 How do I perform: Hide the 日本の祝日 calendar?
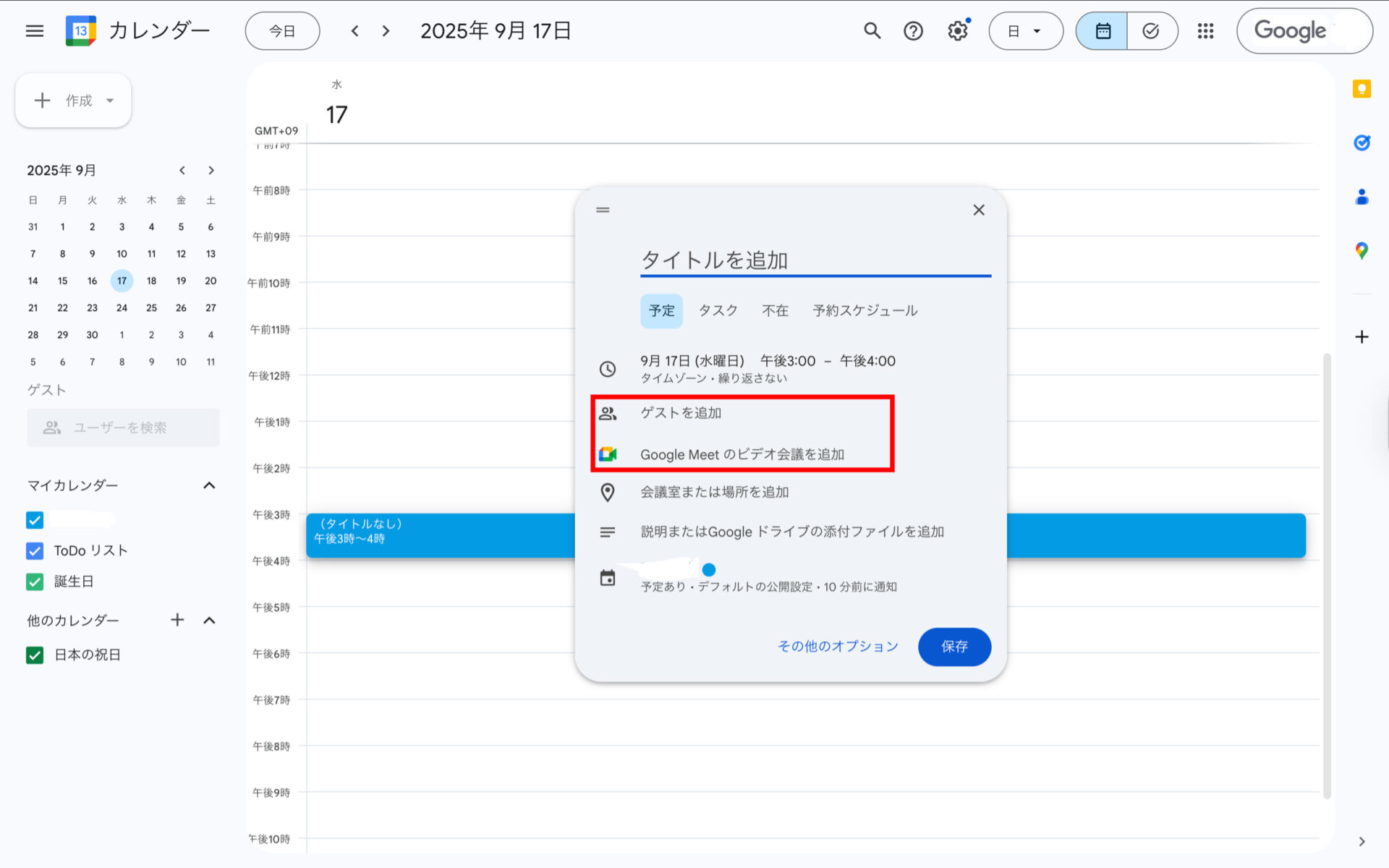pyautogui.click(x=35, y=655)
